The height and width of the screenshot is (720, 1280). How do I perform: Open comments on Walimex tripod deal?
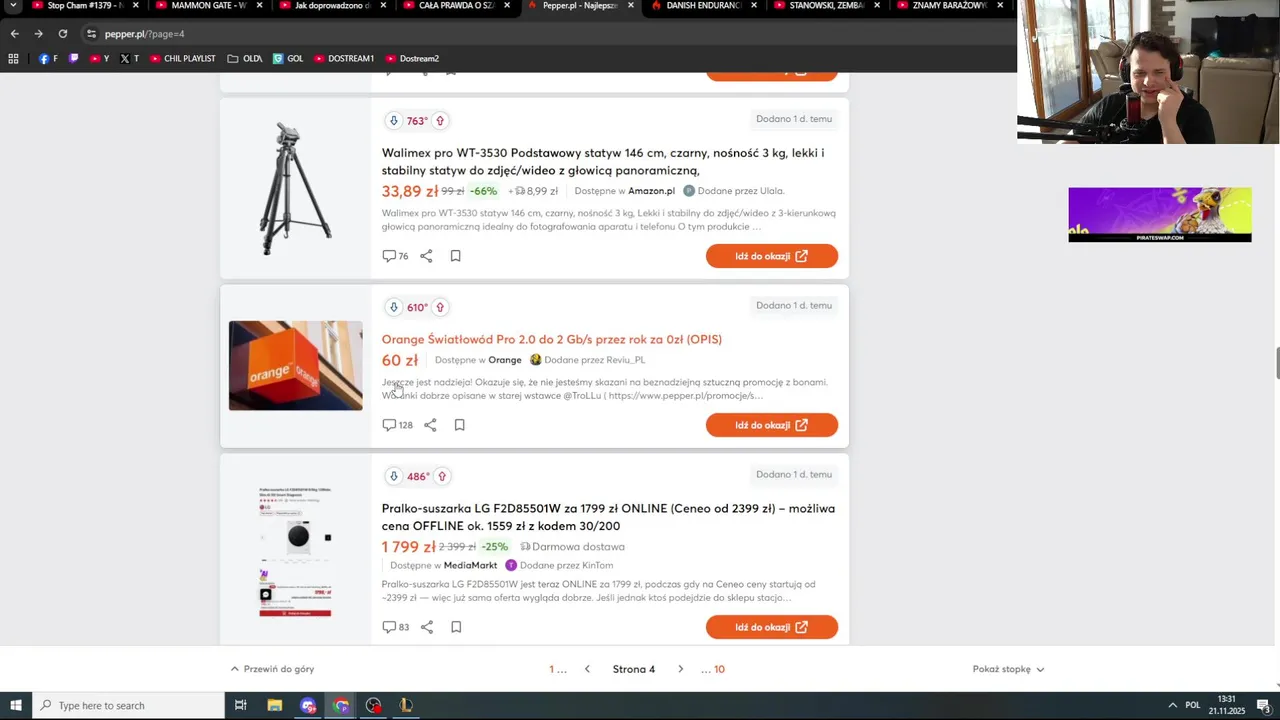[x=395, y=256]
